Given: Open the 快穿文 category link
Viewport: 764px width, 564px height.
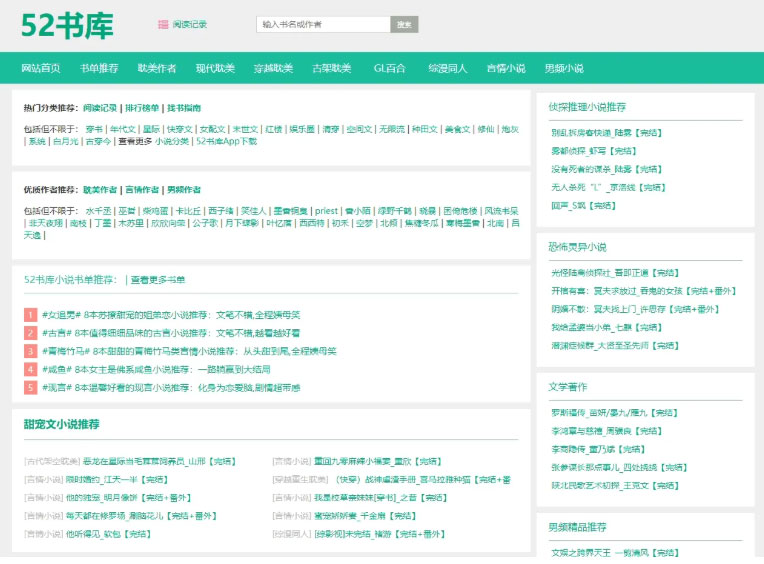Looking at the screenshot, I should coord(180,129).
